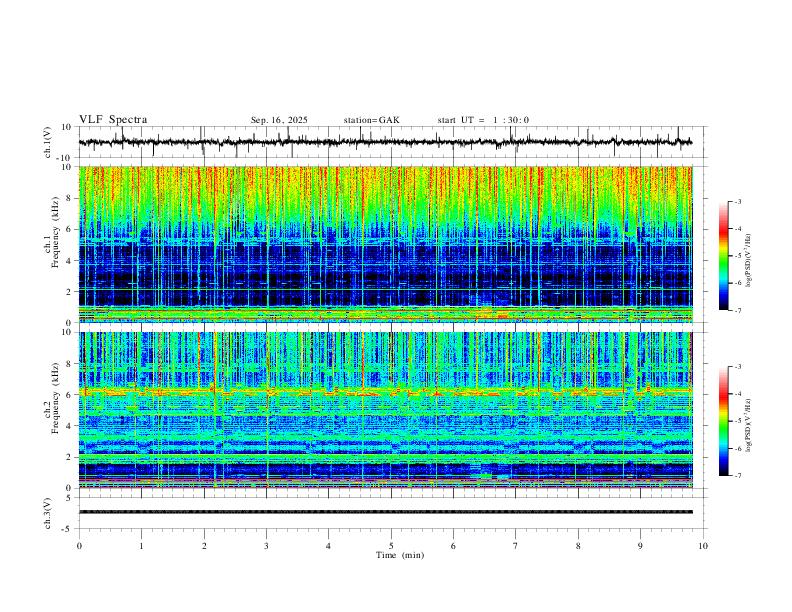The image size is (792, 612).
Task: Click time axis tick label 4
Action: [328, 546]
